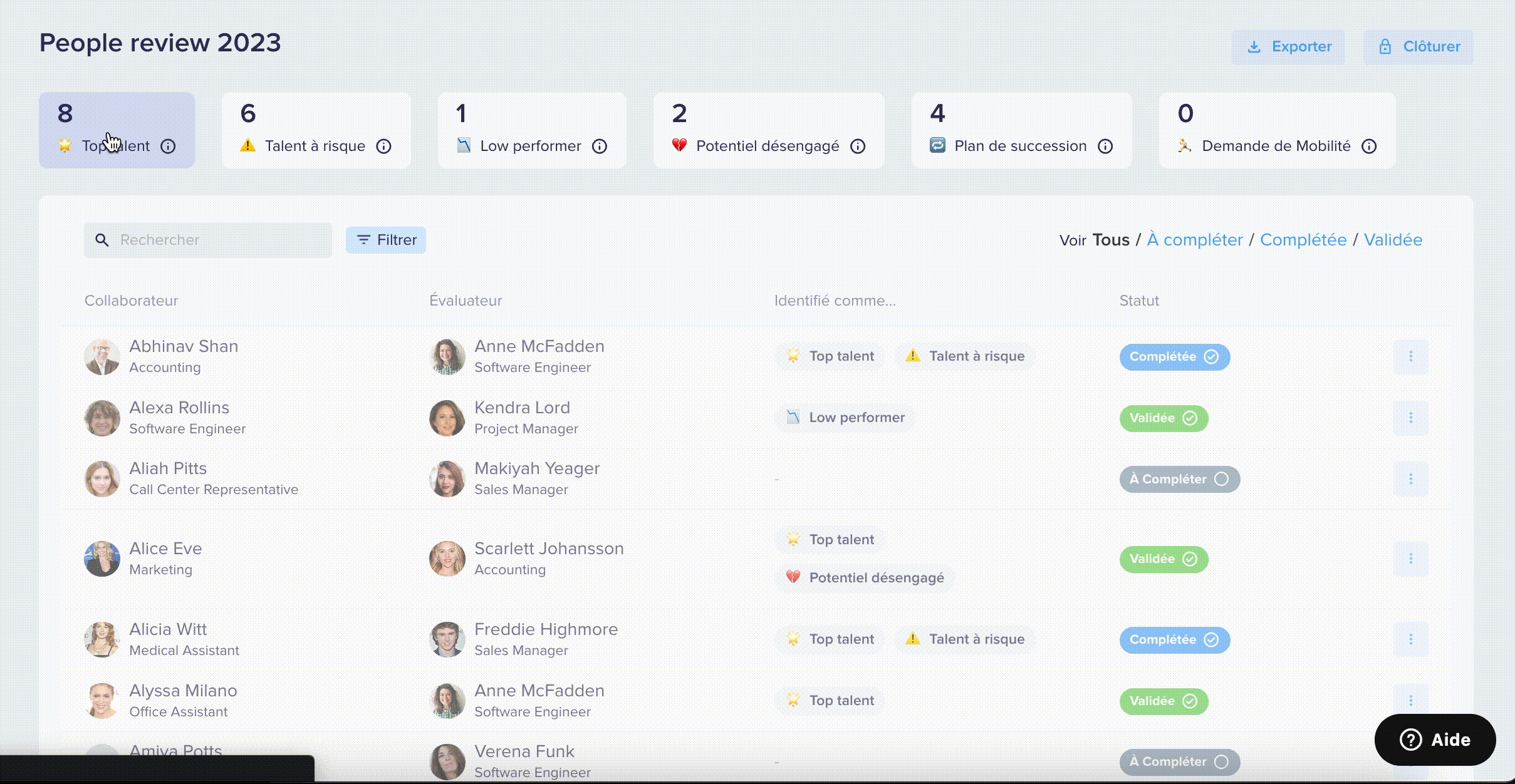Viewport: 1515px width, 784px height.
Task: Click the Validée status badge for Alyssa Milano
Action: (x=1164, y=701)
